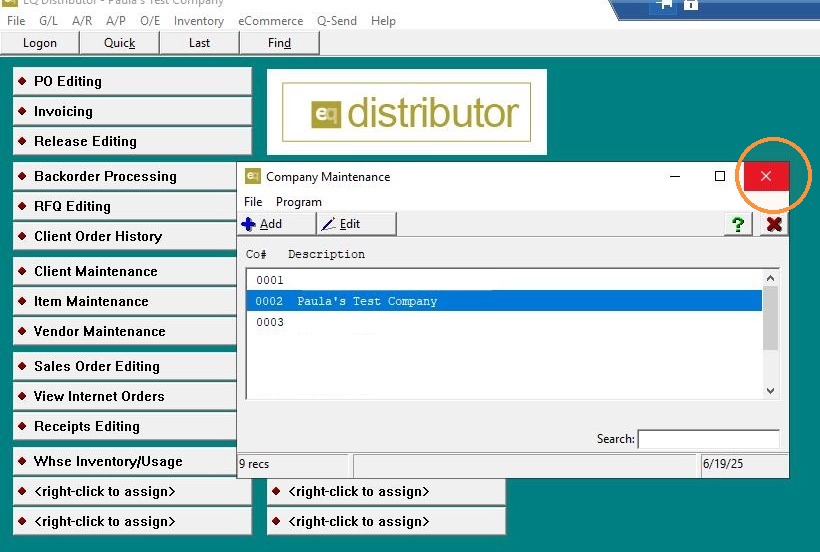Viewport: 820px width, 552px height.
Task: Click the Add button with blue plus
Action: click(x=277, y=224)
